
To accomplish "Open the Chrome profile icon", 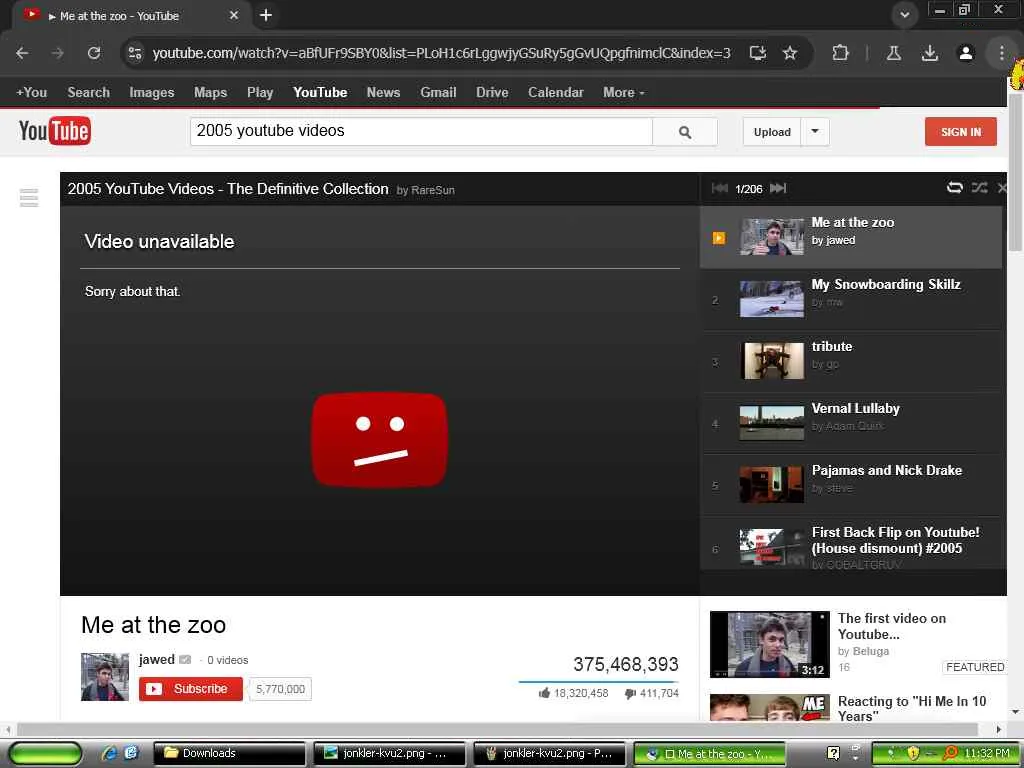I will point(966,53).
